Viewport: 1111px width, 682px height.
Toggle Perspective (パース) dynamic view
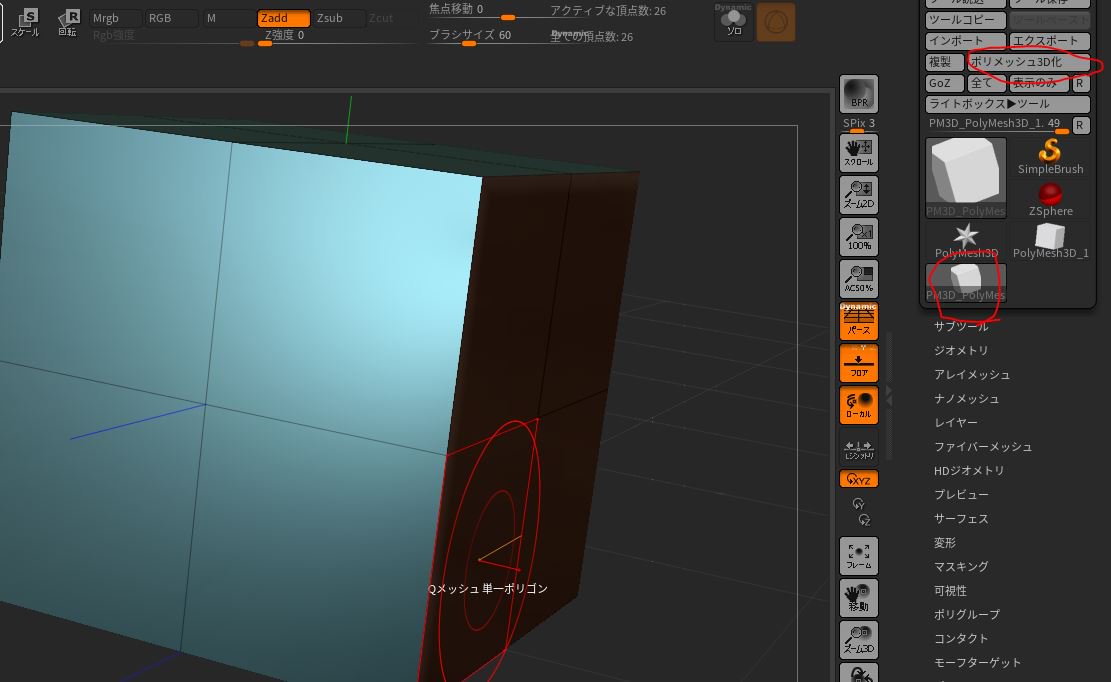pos(859,321)
